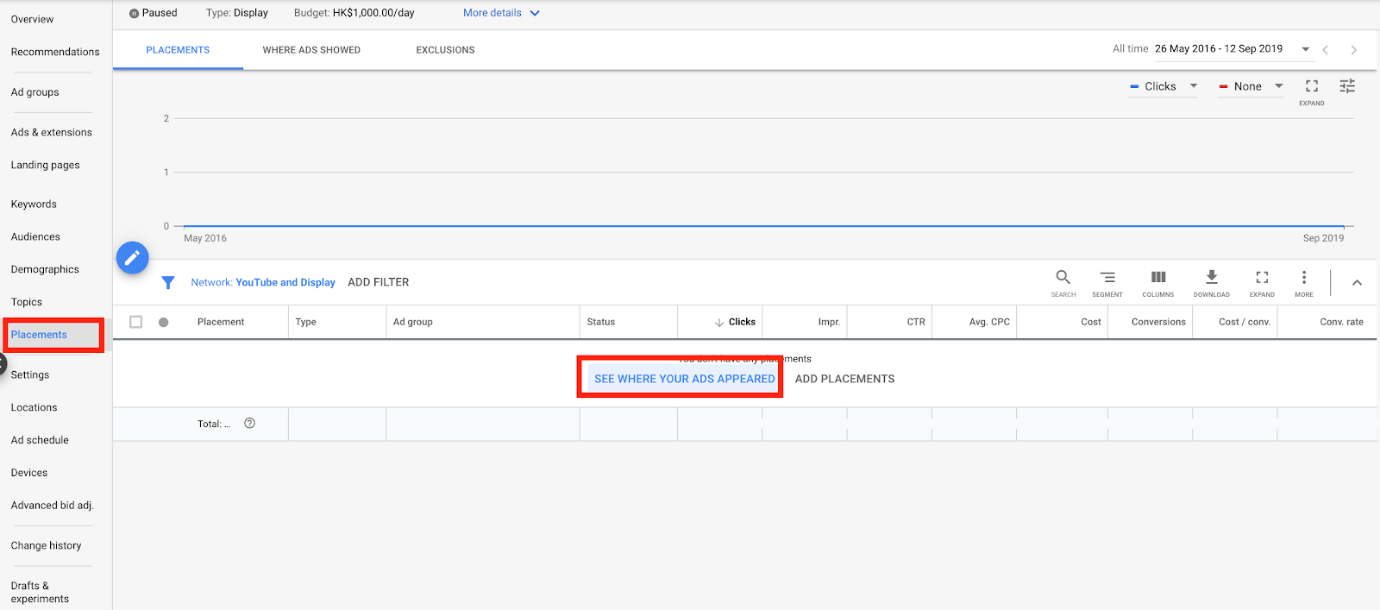Click the Segment icon

[x=1107, y=279]
